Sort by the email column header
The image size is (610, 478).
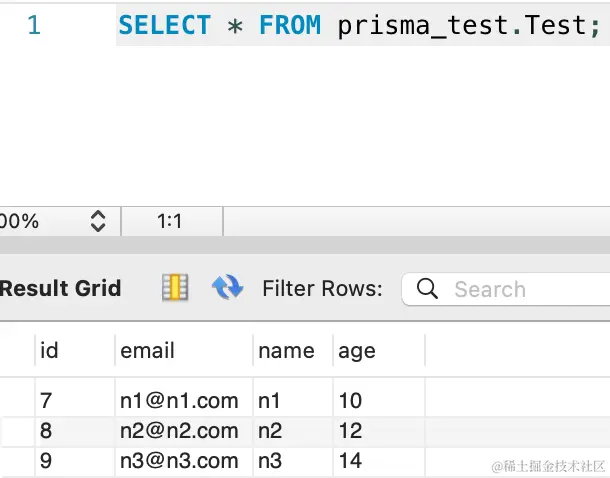[x=184, y=351]
